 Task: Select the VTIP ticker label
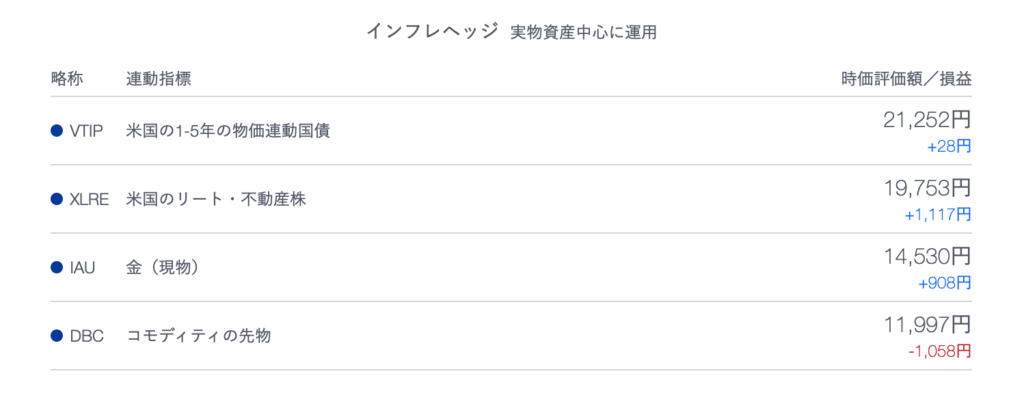pyautogui.click(x=86, y=131)
